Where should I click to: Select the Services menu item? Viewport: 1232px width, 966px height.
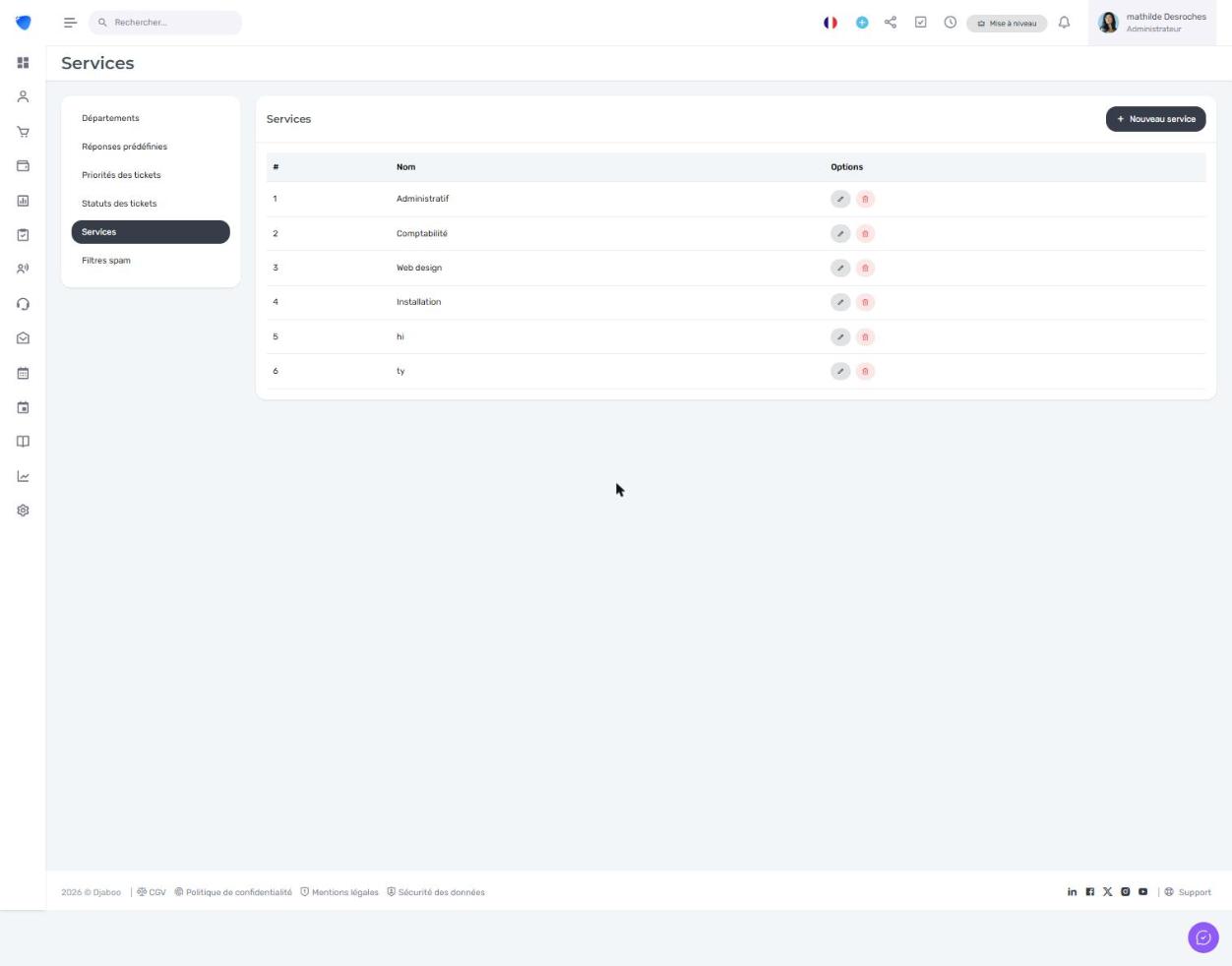coord(151,232)
